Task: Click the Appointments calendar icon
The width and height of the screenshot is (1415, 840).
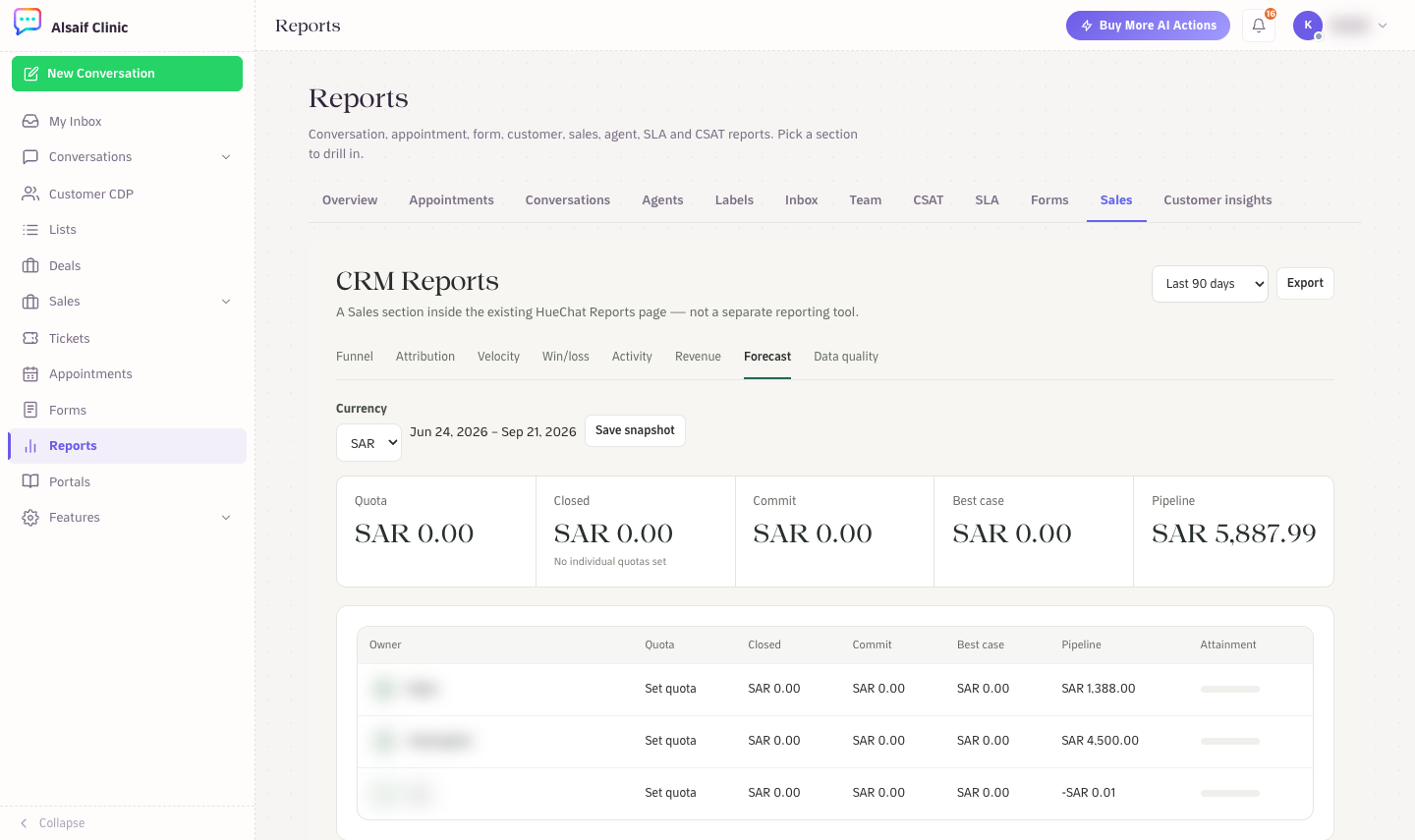Action: tap(30, 374)
